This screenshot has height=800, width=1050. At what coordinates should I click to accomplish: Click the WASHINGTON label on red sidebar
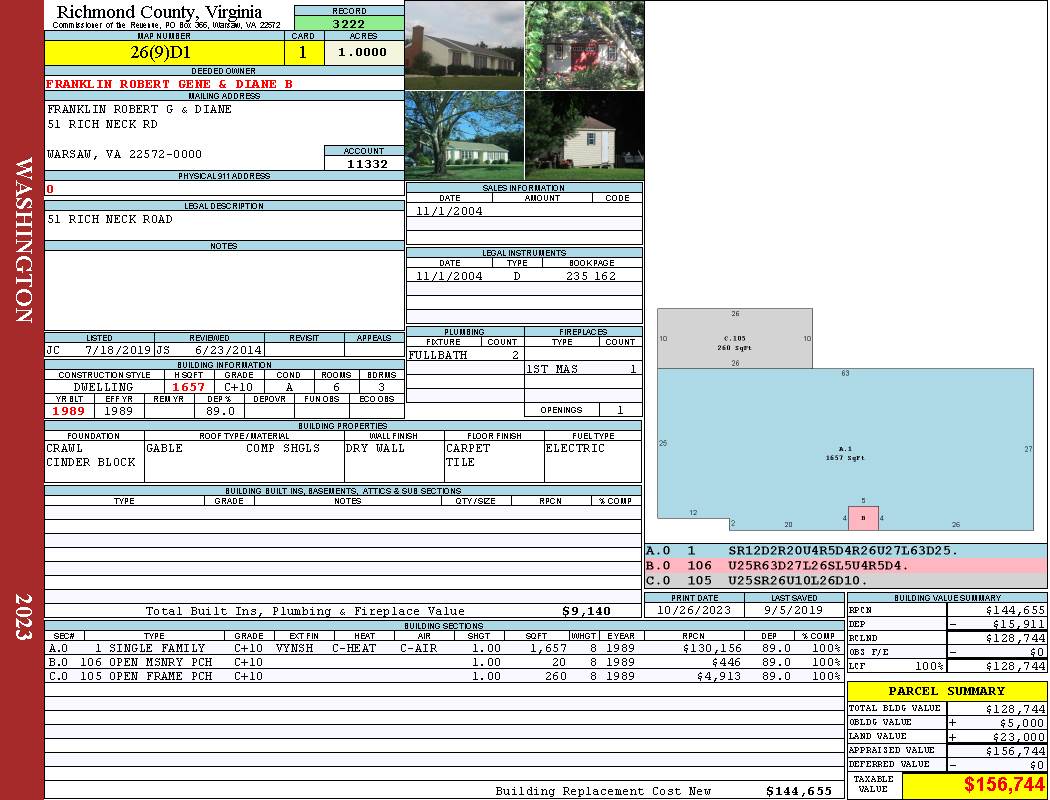click(x=23, y=240)
